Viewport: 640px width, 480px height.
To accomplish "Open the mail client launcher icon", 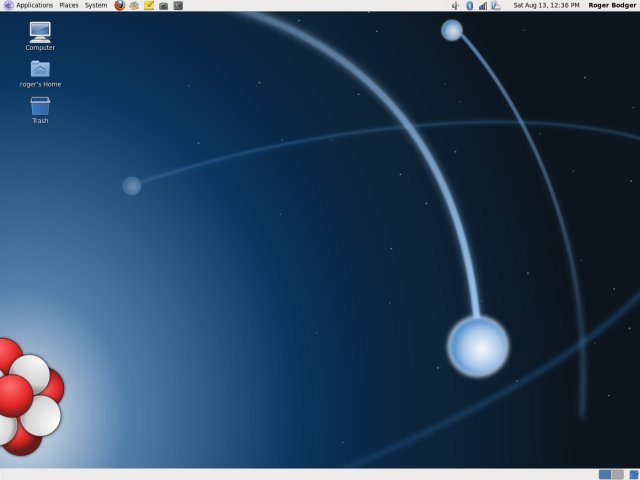I will (134, 5).
